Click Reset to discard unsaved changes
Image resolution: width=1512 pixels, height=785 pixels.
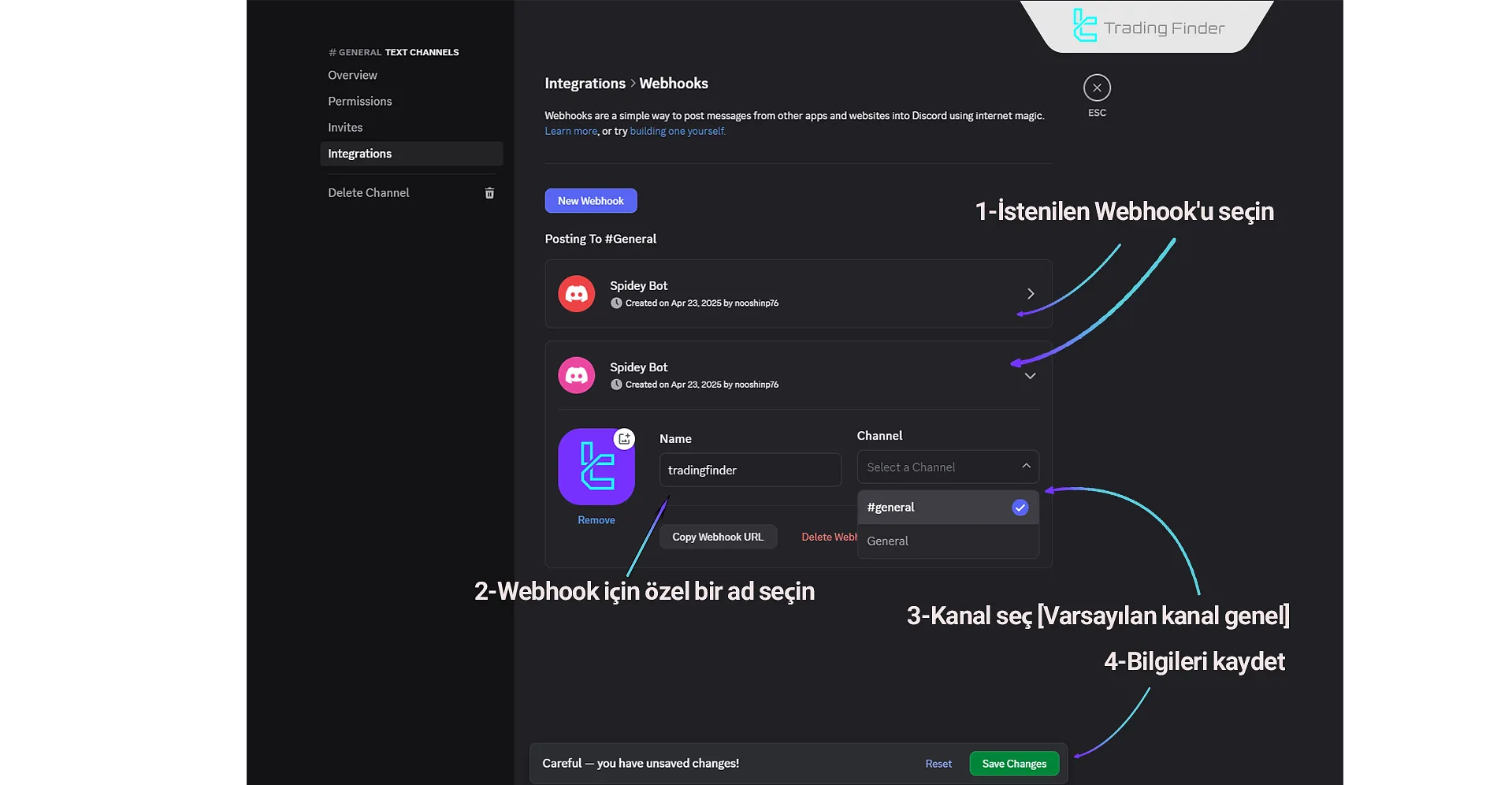click(938, 765)
